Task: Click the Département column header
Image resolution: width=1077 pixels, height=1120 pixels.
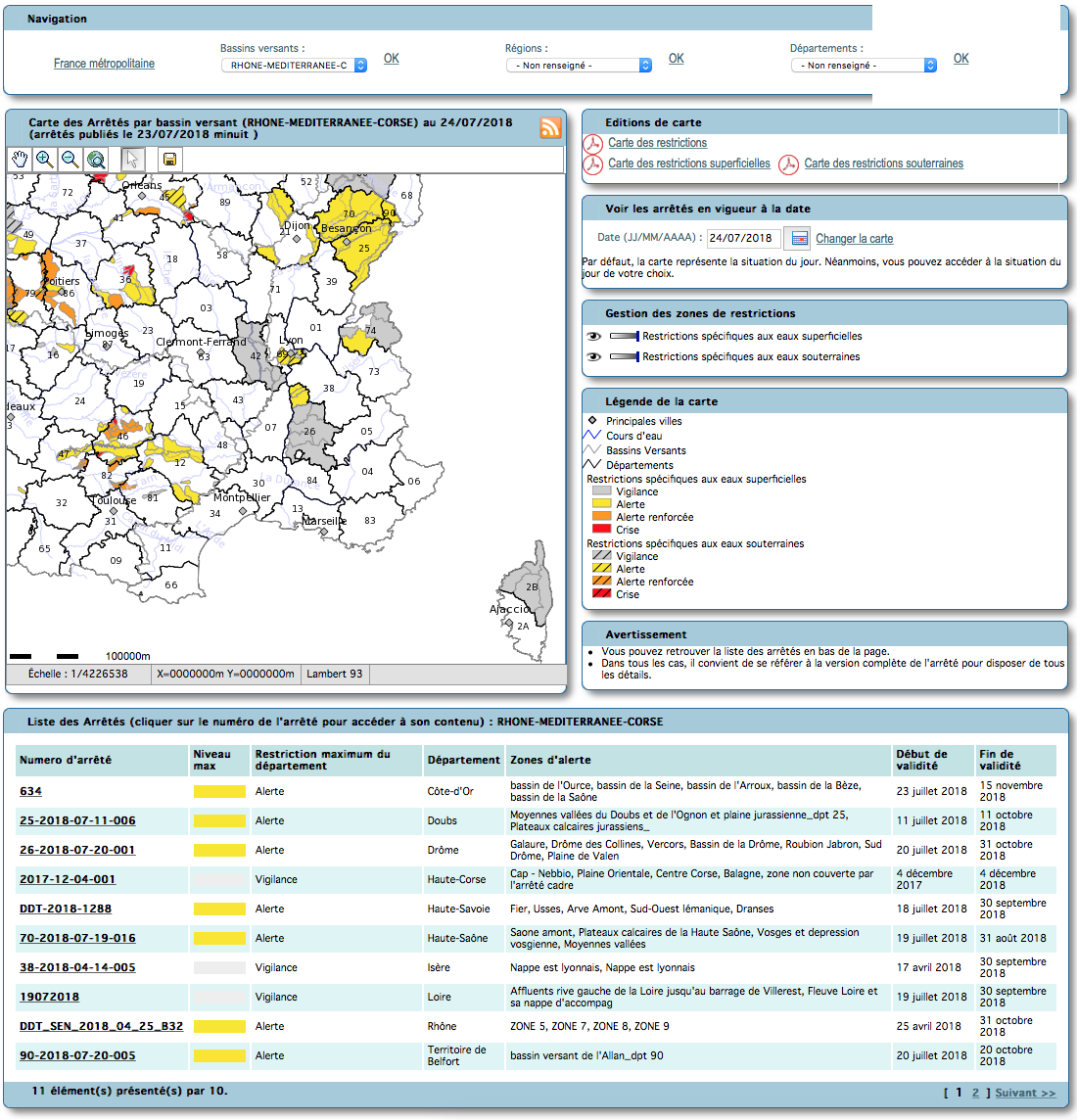Action: (463, 760)
